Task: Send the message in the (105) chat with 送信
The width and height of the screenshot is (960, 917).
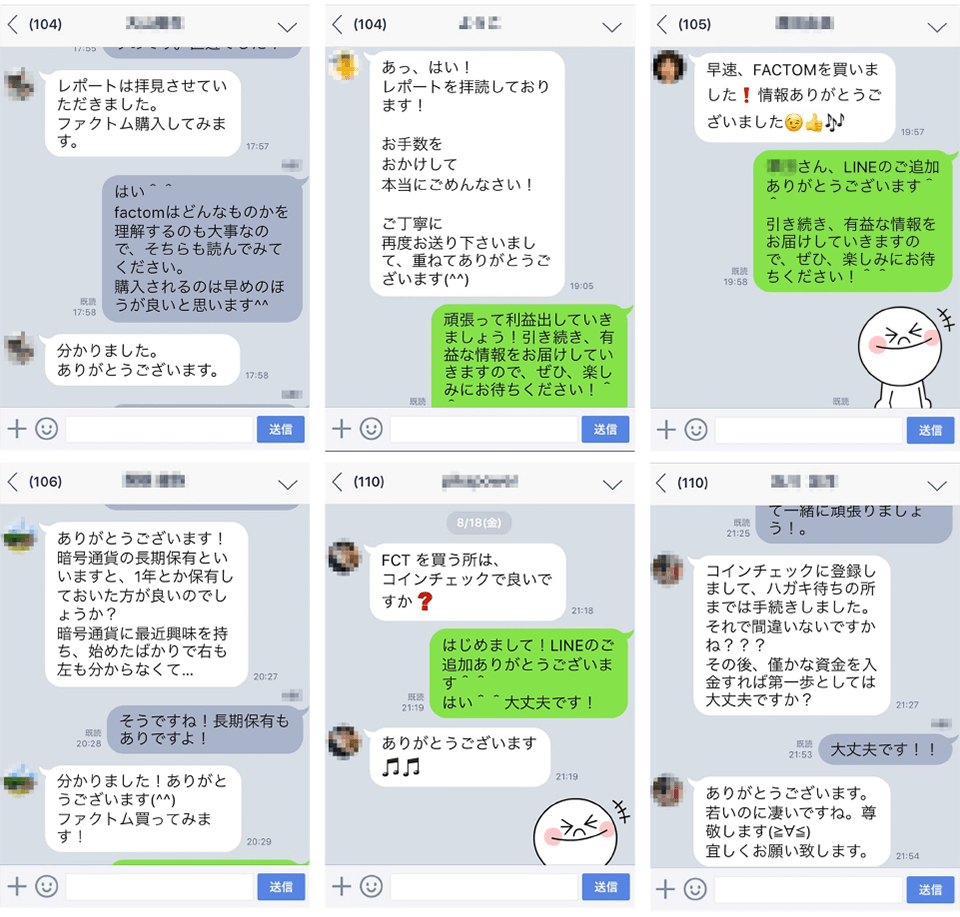Action: pos(929,430)
